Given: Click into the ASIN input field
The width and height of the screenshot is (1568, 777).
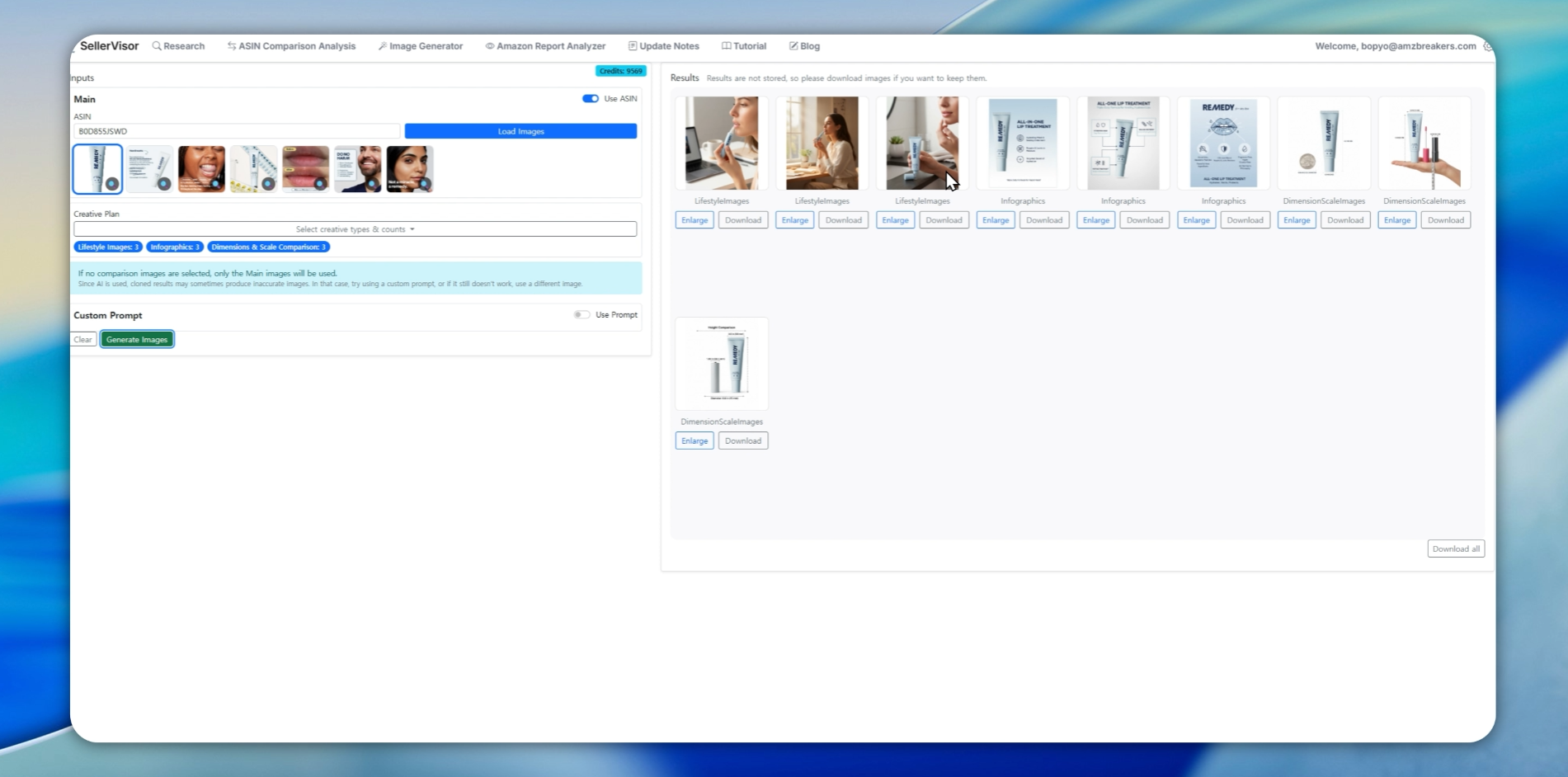Looking at the screenshot, I should click(x=237, y=131).
